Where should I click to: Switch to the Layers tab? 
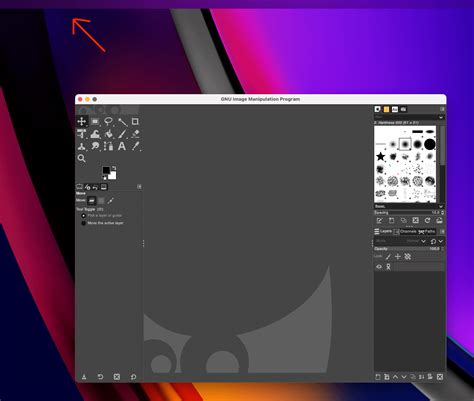click(383, 231)
